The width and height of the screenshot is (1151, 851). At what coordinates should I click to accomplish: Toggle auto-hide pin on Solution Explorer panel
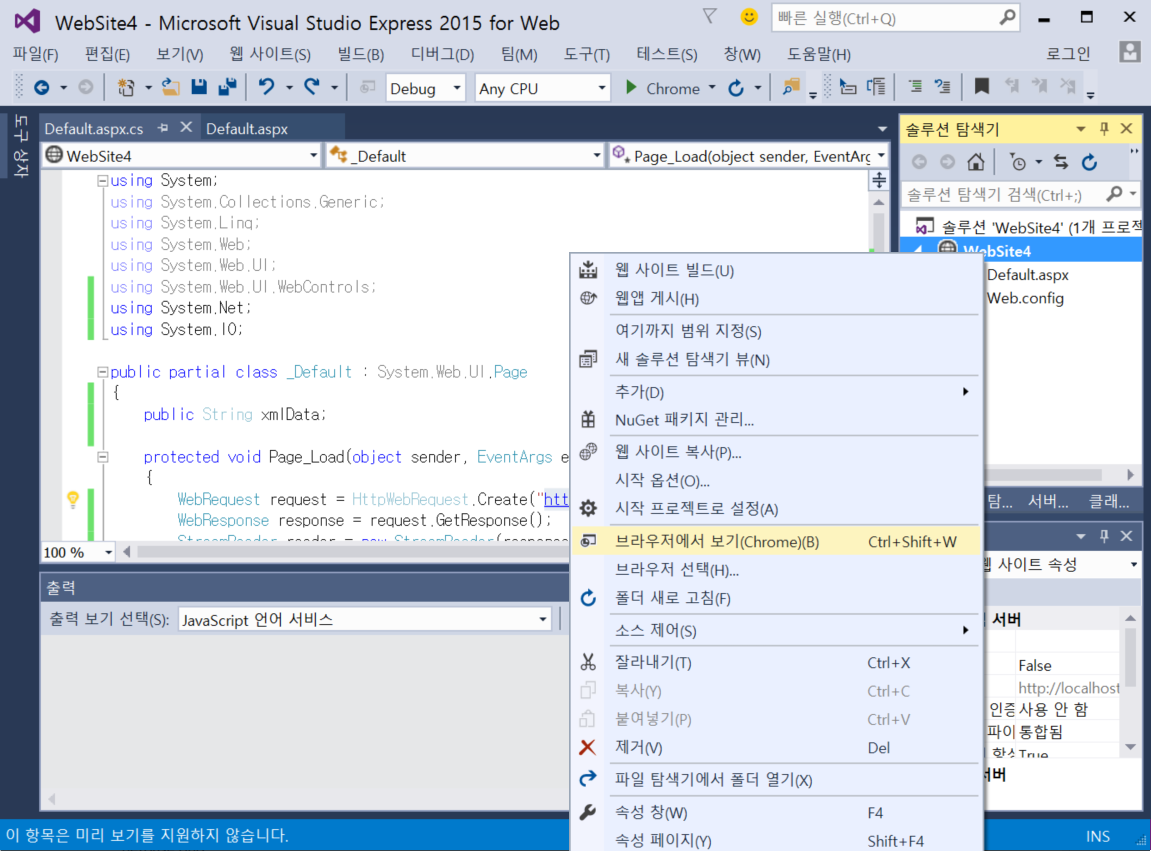pos(1105,129)
